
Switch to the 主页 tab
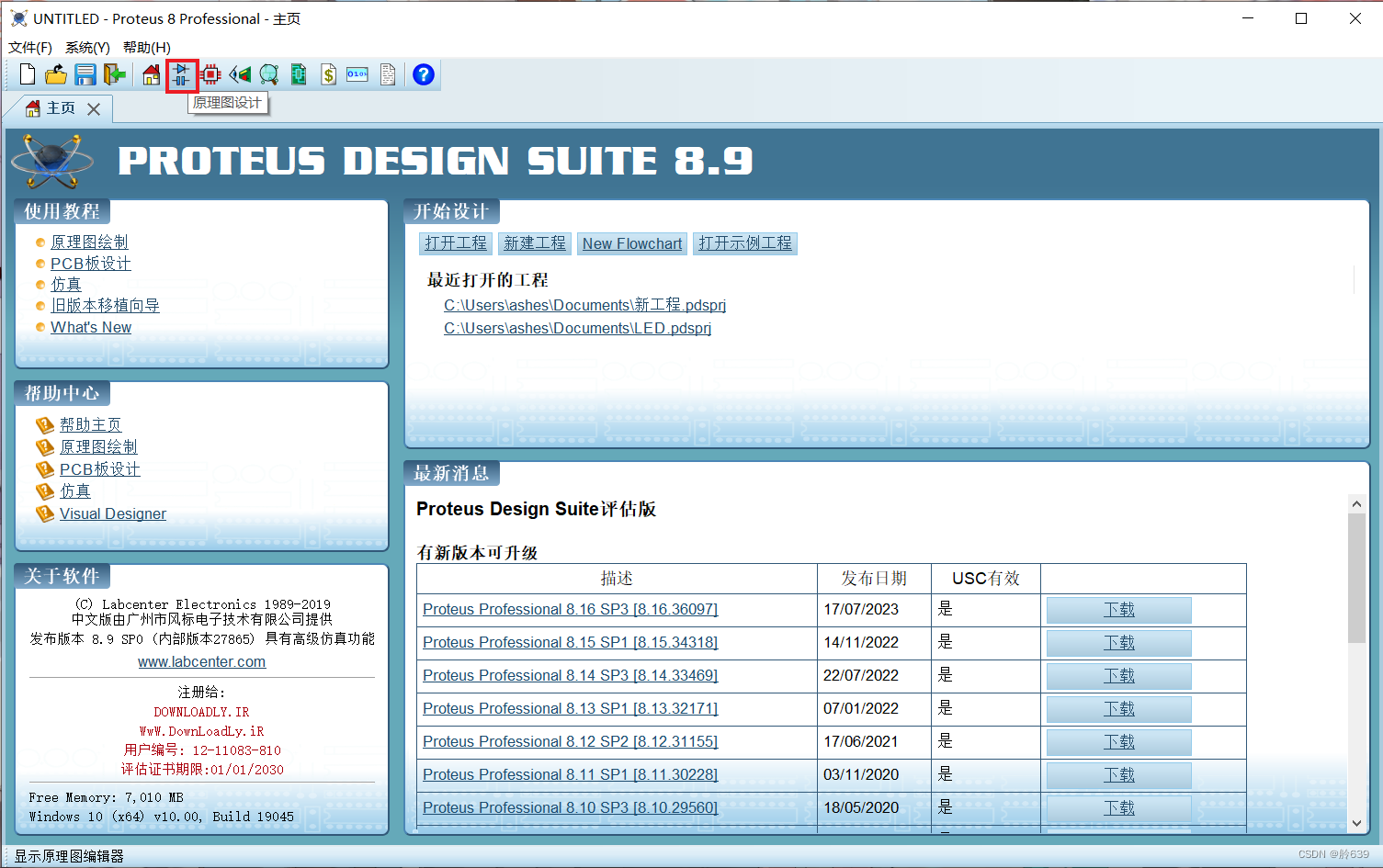pyautogui.click(x=60, y=107)
